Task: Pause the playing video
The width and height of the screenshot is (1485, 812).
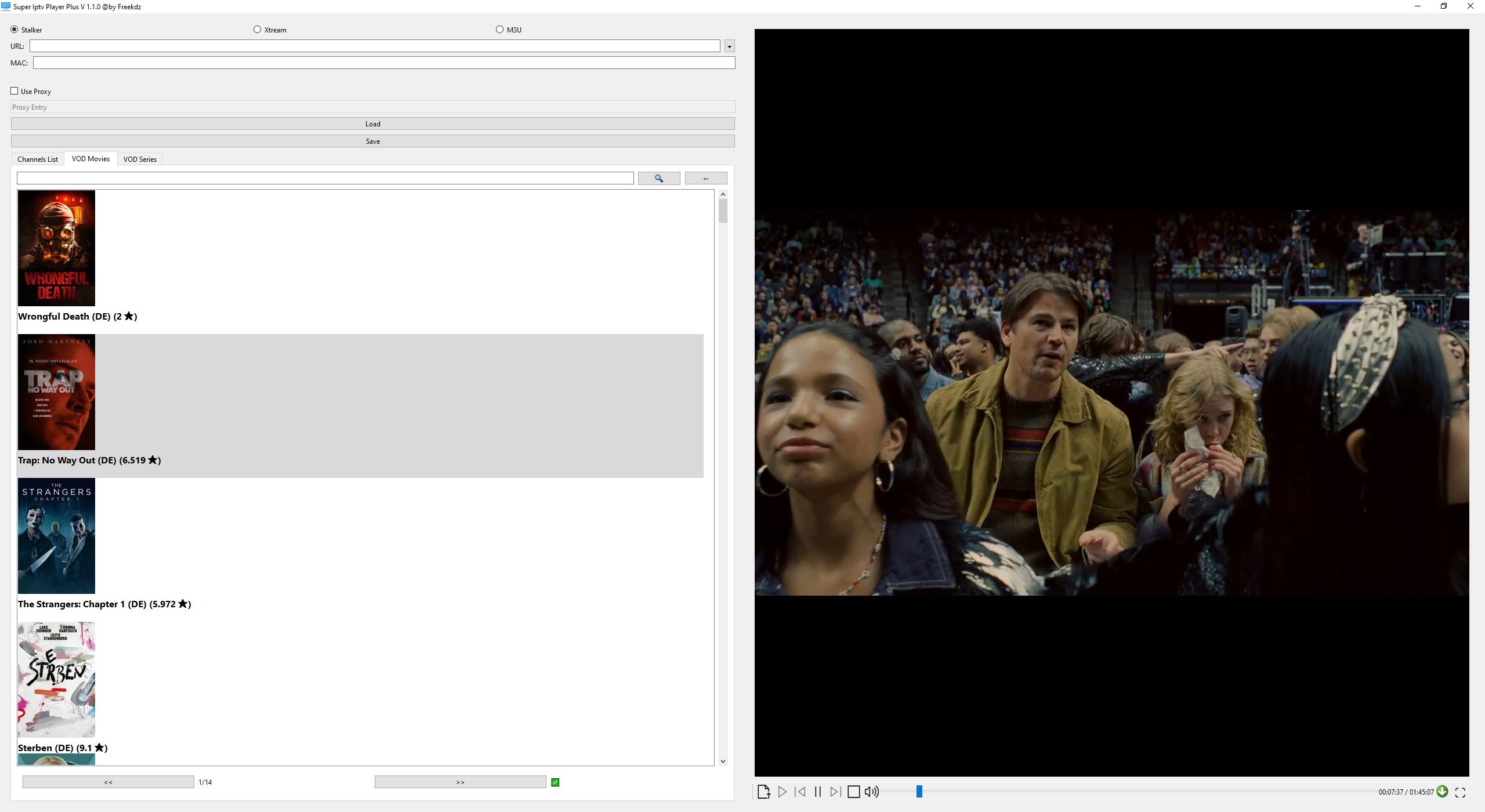Action: 818,792
